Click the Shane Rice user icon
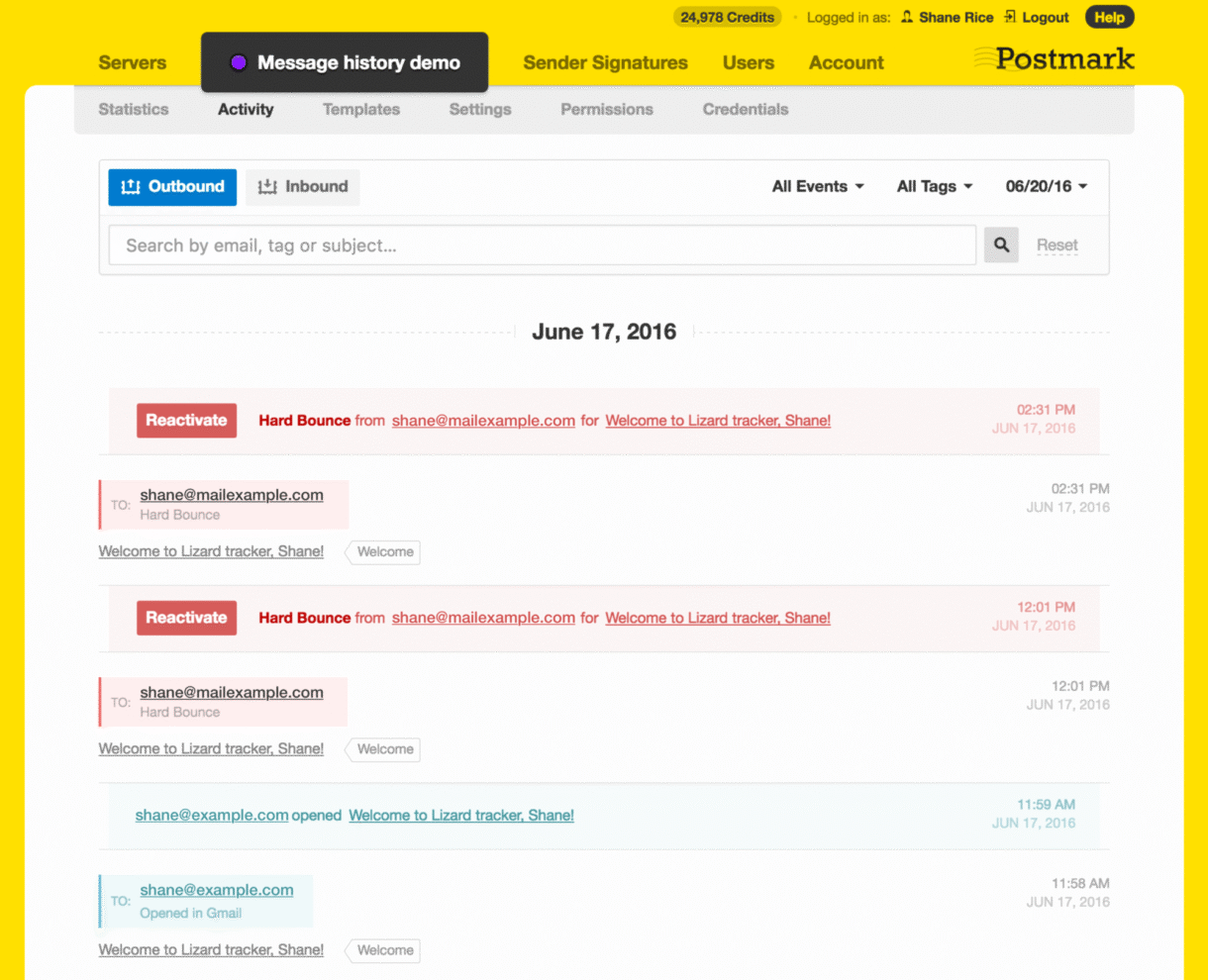 coord(905,17)
